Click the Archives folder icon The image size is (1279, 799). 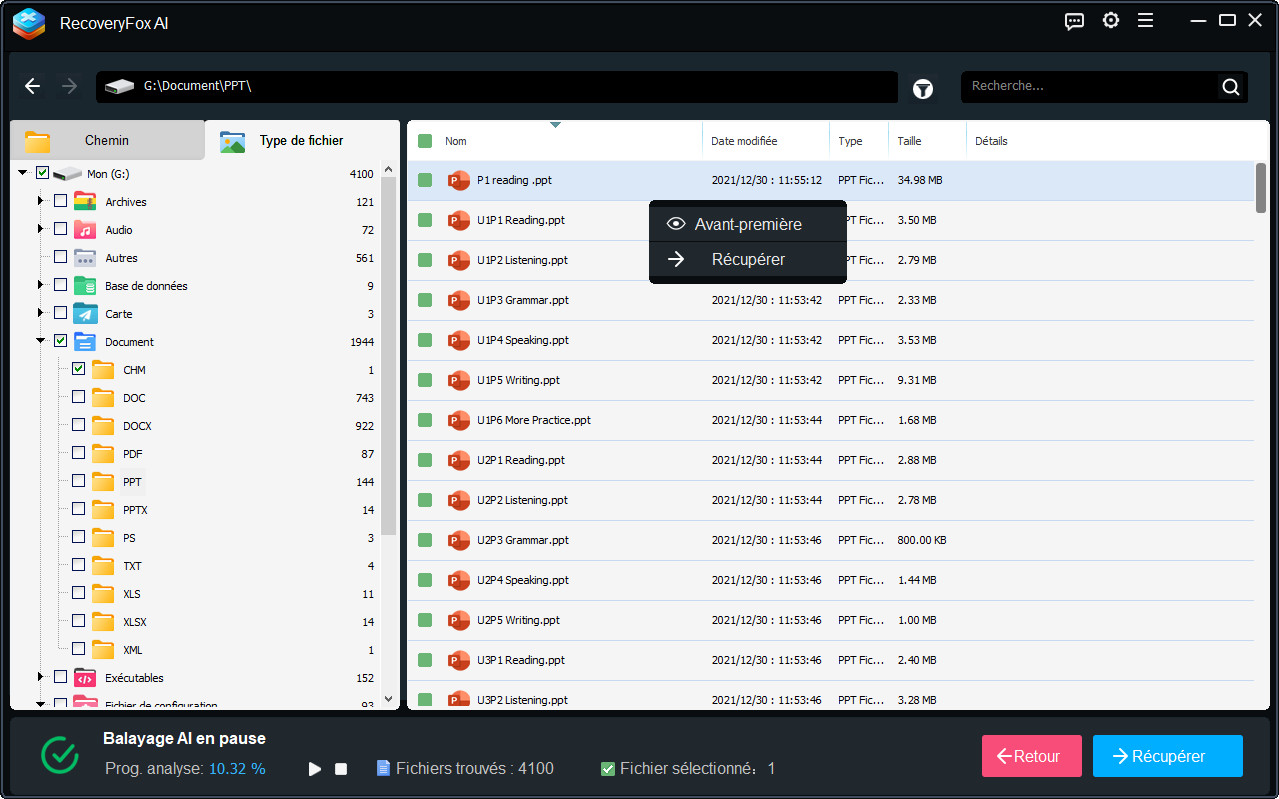(x=85, y=201)
